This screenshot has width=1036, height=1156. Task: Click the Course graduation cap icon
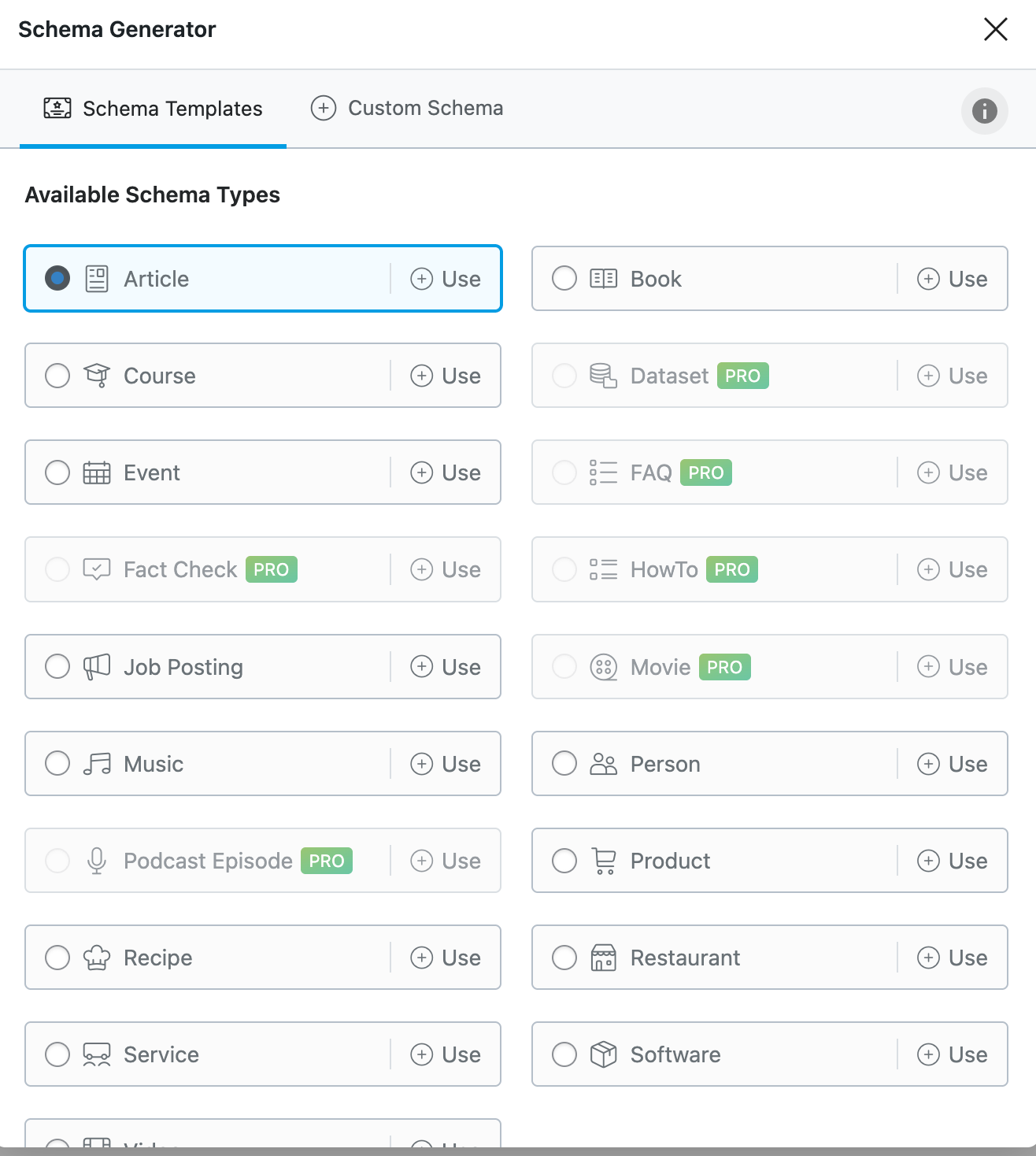pyautogui.click(x=97, y=376)
